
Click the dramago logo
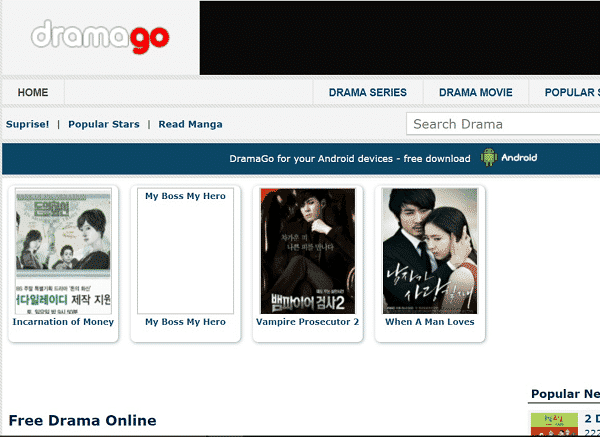[100, 37]
